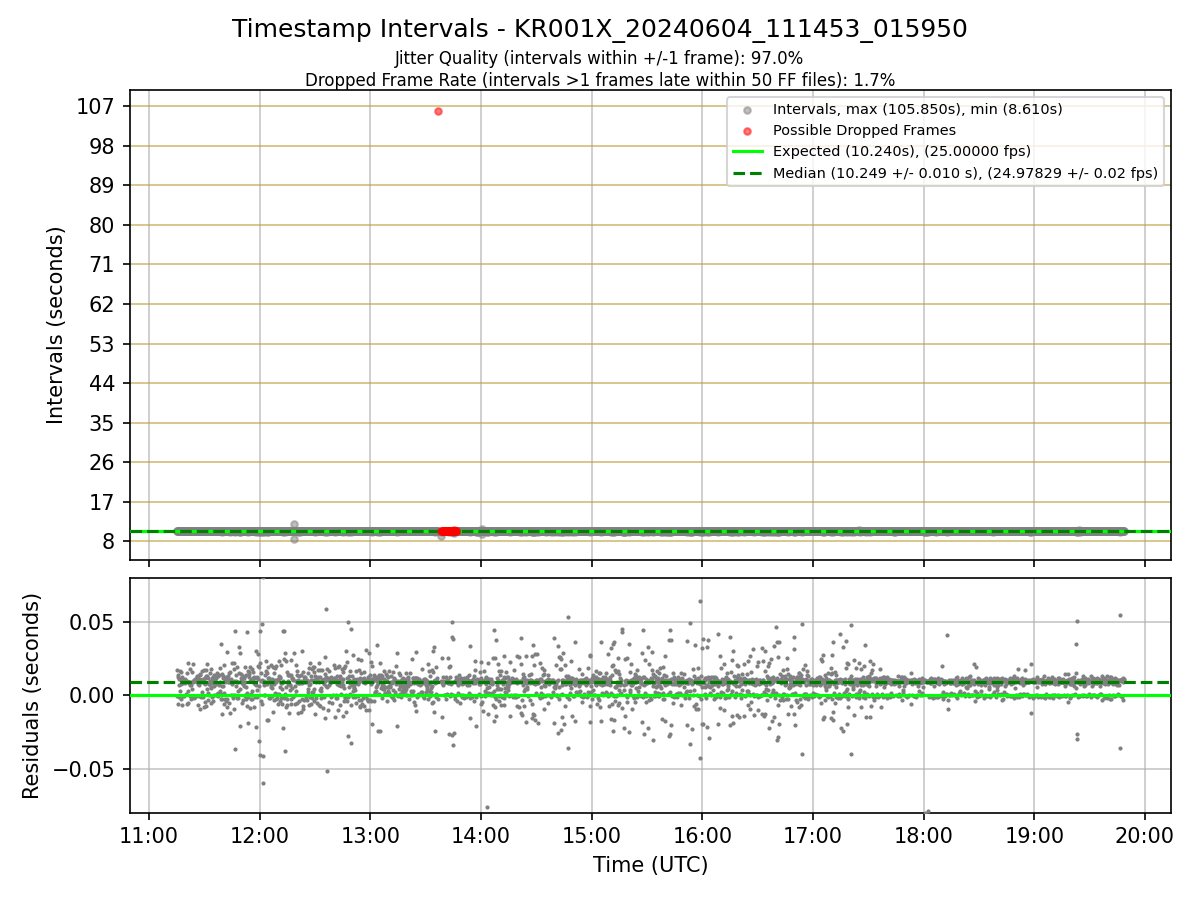The image size is (1200, 900).
Task: Click the x-axis tick label '14:00'
Action: tap(481, 836)
